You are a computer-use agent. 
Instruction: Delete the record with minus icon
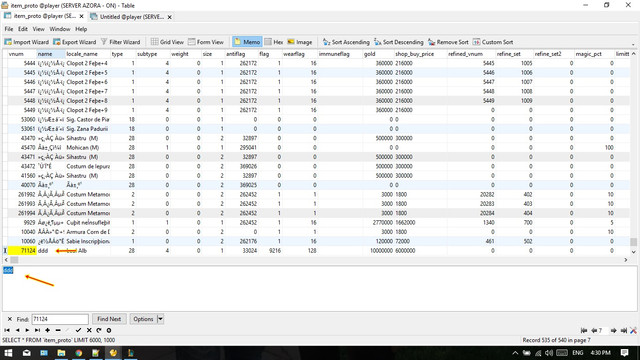(58, 330)
